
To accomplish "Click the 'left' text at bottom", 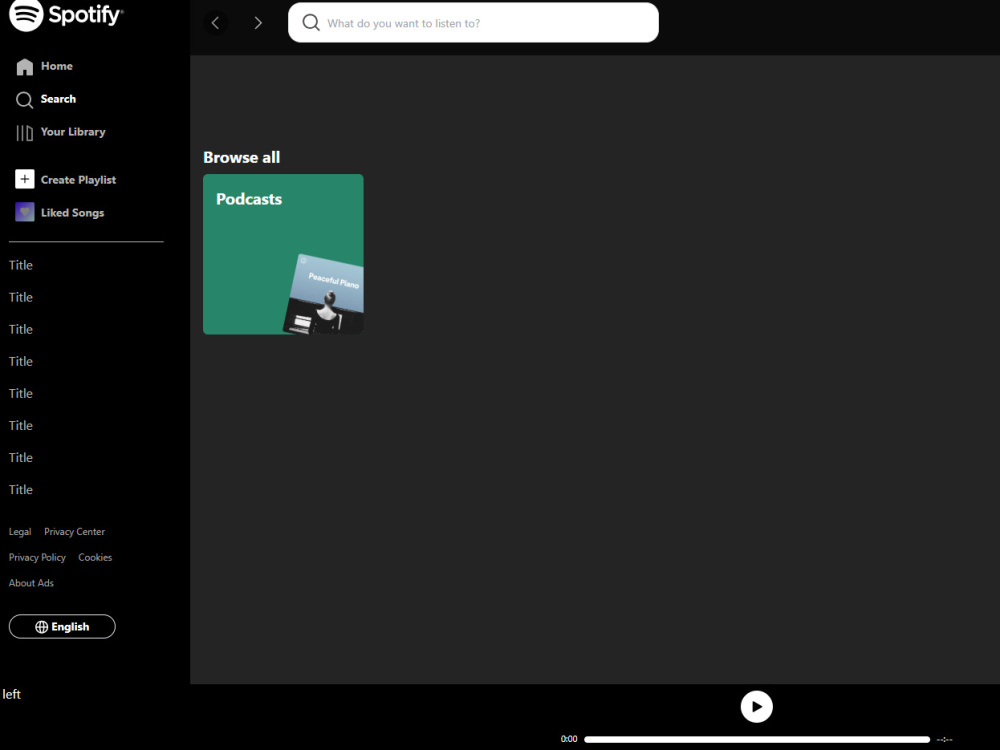I will pos(11,694).
